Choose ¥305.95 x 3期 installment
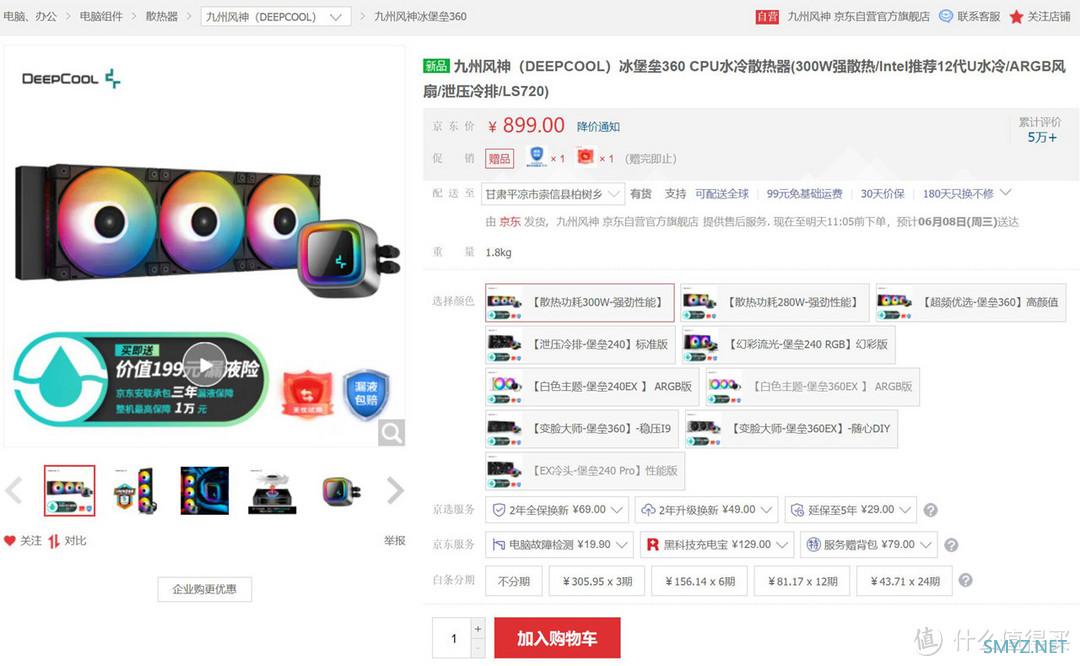Image resolution: width=1080 pixels, height=666 pixels. point(597,581)
